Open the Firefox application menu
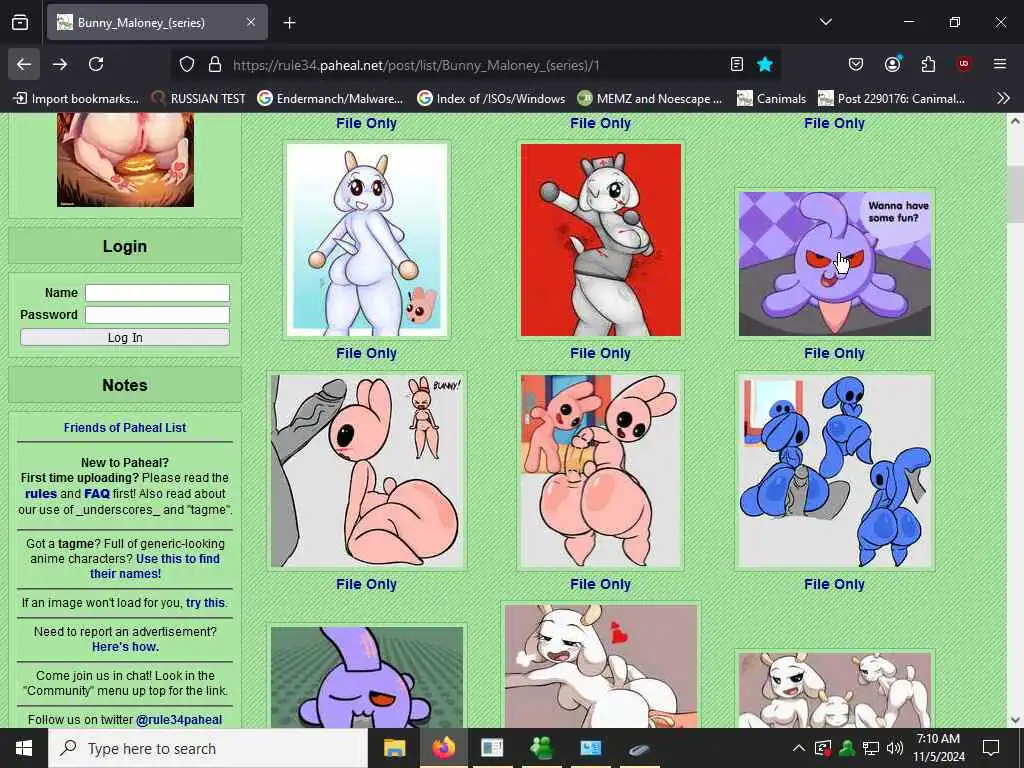The width and height of the screenshot is (1024, 768). pyautogui.click(x=1000, y=64)
